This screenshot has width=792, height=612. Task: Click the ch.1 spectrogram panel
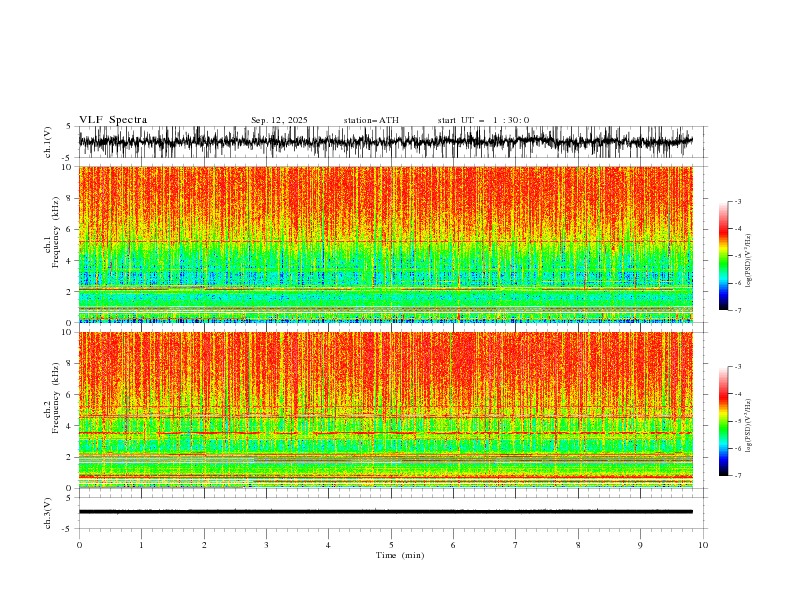(x=386, y=244)
